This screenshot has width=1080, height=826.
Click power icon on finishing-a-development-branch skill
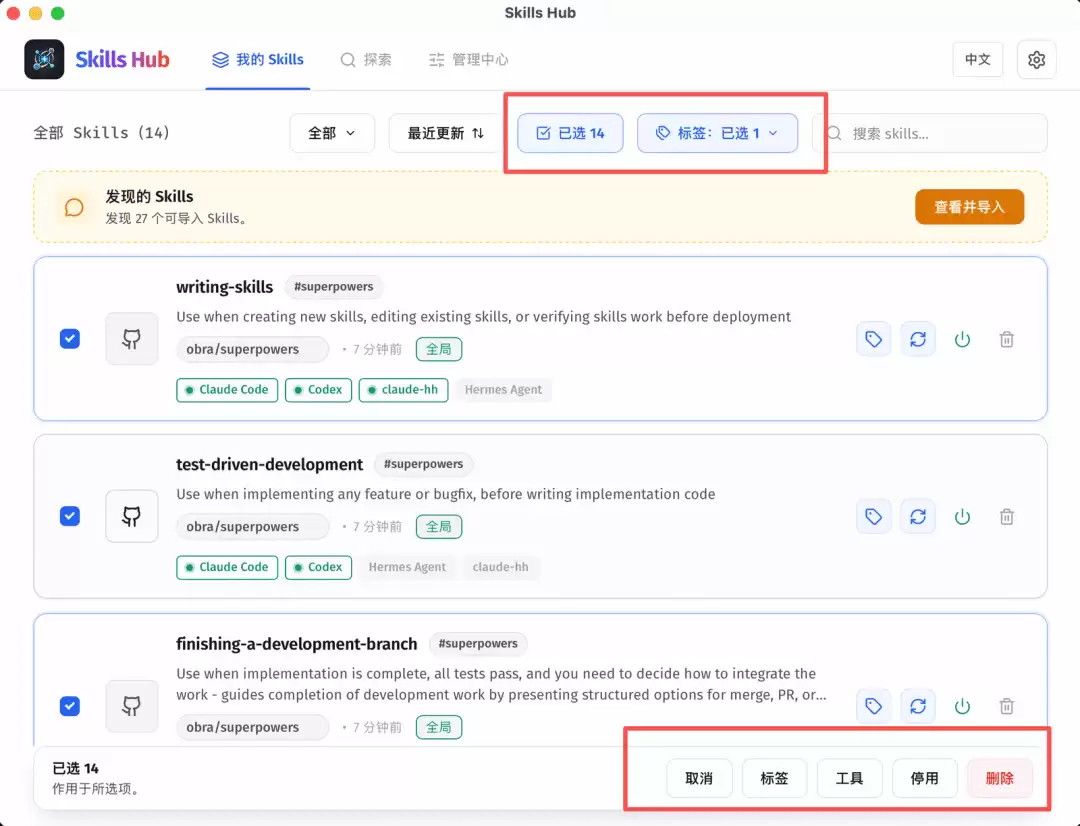962,706
